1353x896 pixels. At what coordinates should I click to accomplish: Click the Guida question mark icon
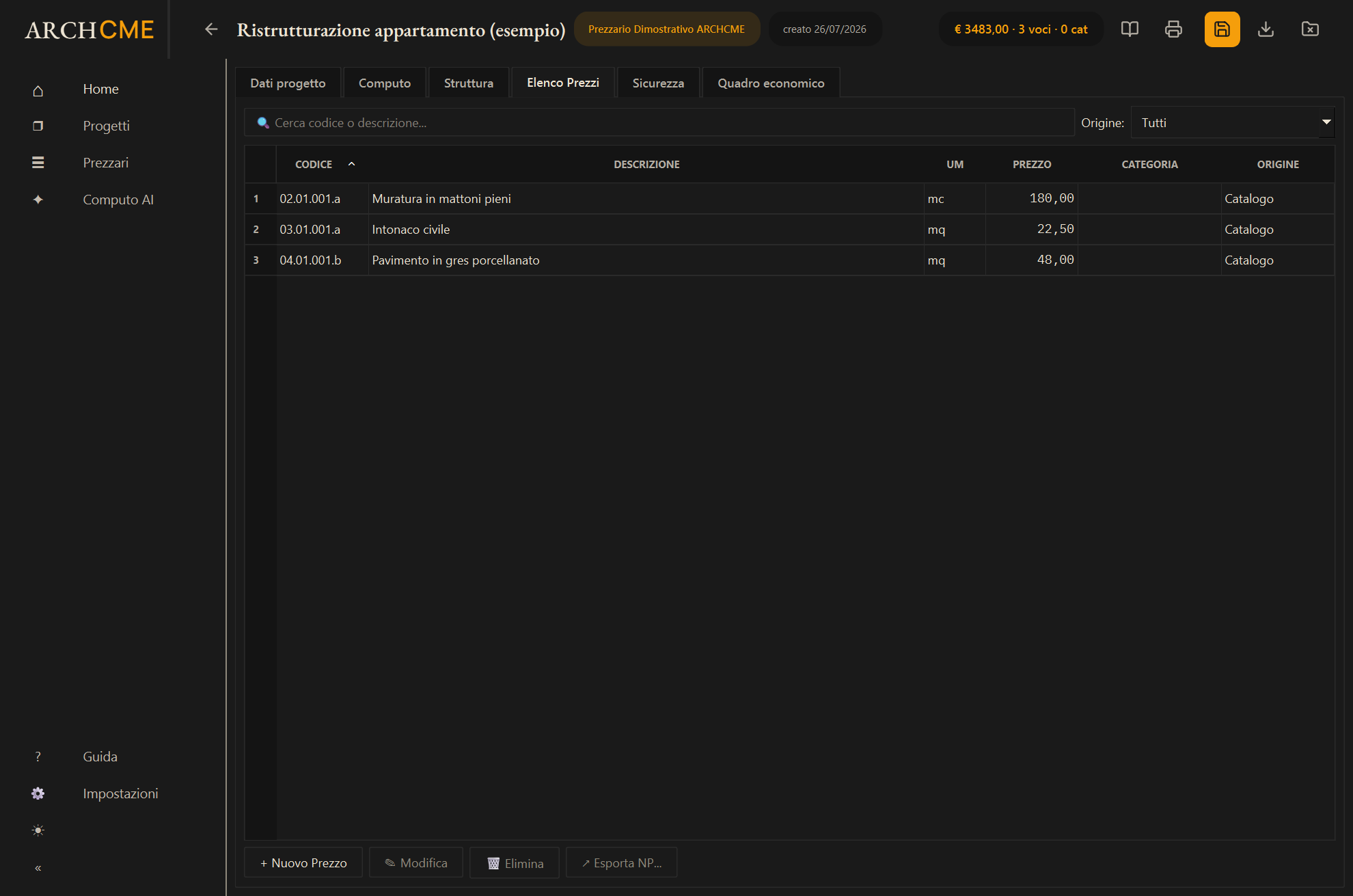click(x=38, y=757)
